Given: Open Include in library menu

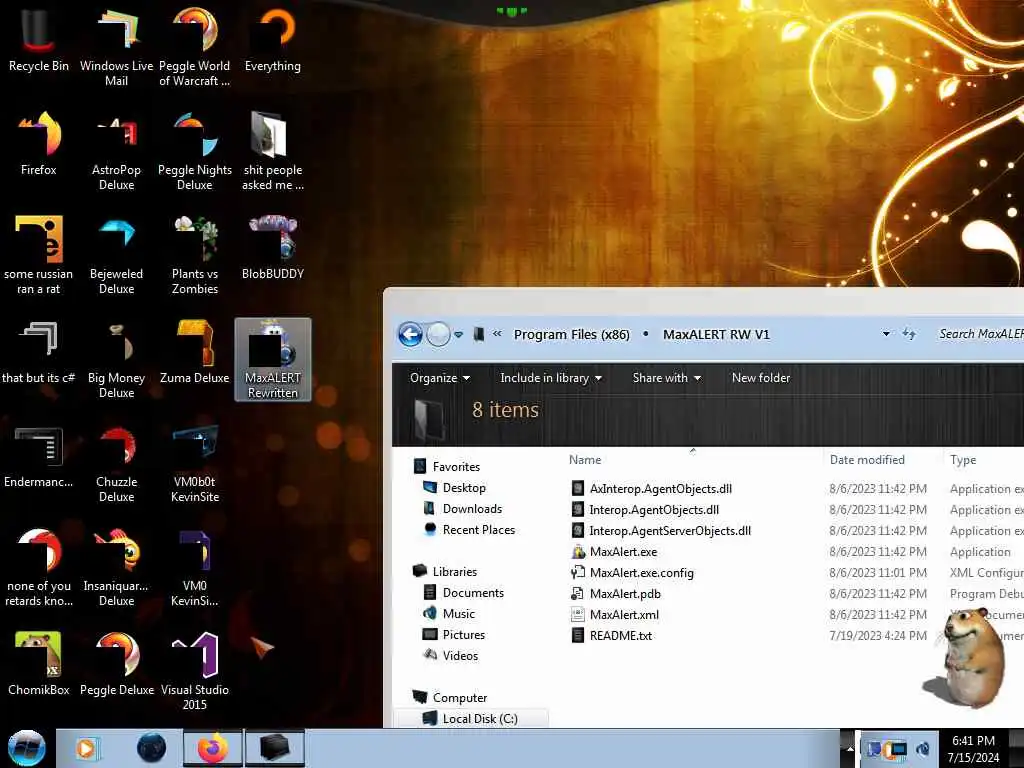Looking at the screenshot, I should 551,377.
